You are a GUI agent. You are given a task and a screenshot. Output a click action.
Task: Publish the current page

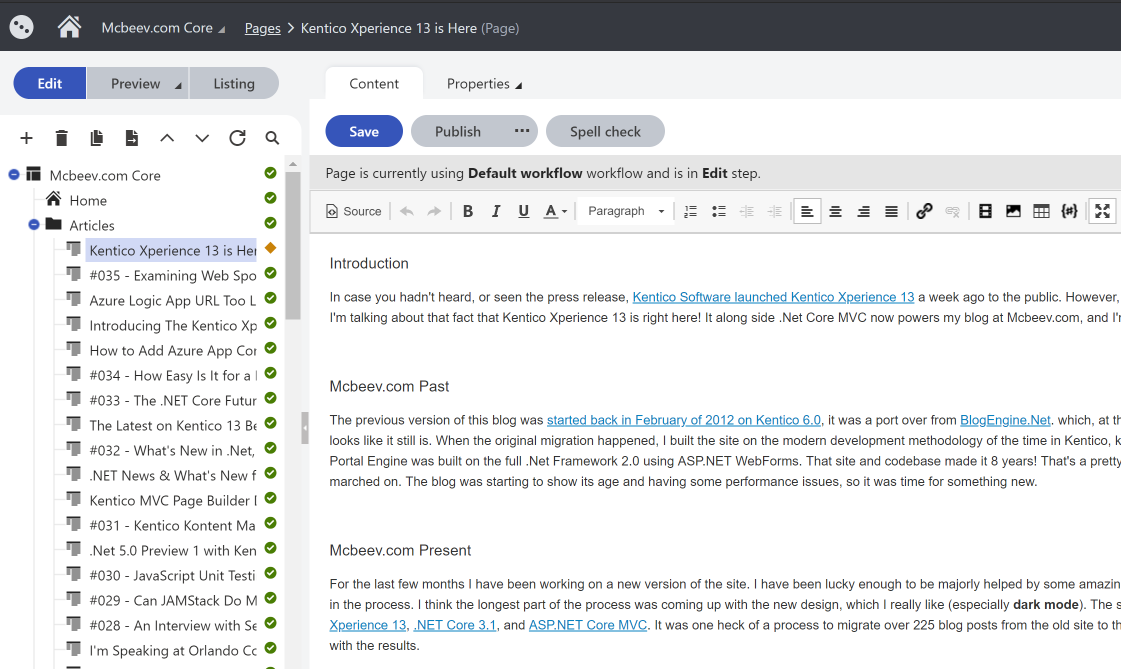coord(458,132)
